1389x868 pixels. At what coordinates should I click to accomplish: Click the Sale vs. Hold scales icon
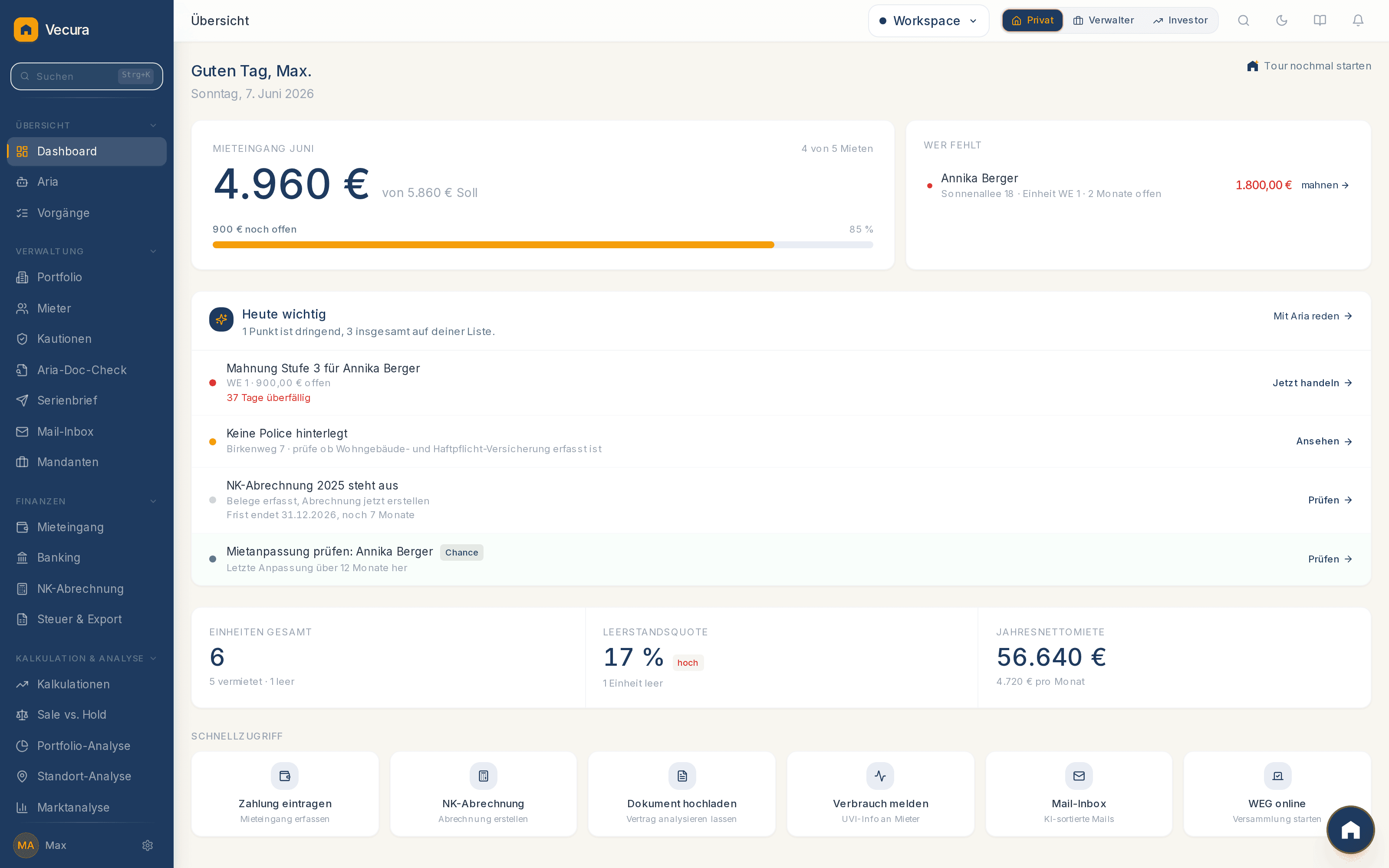(23, 715)
